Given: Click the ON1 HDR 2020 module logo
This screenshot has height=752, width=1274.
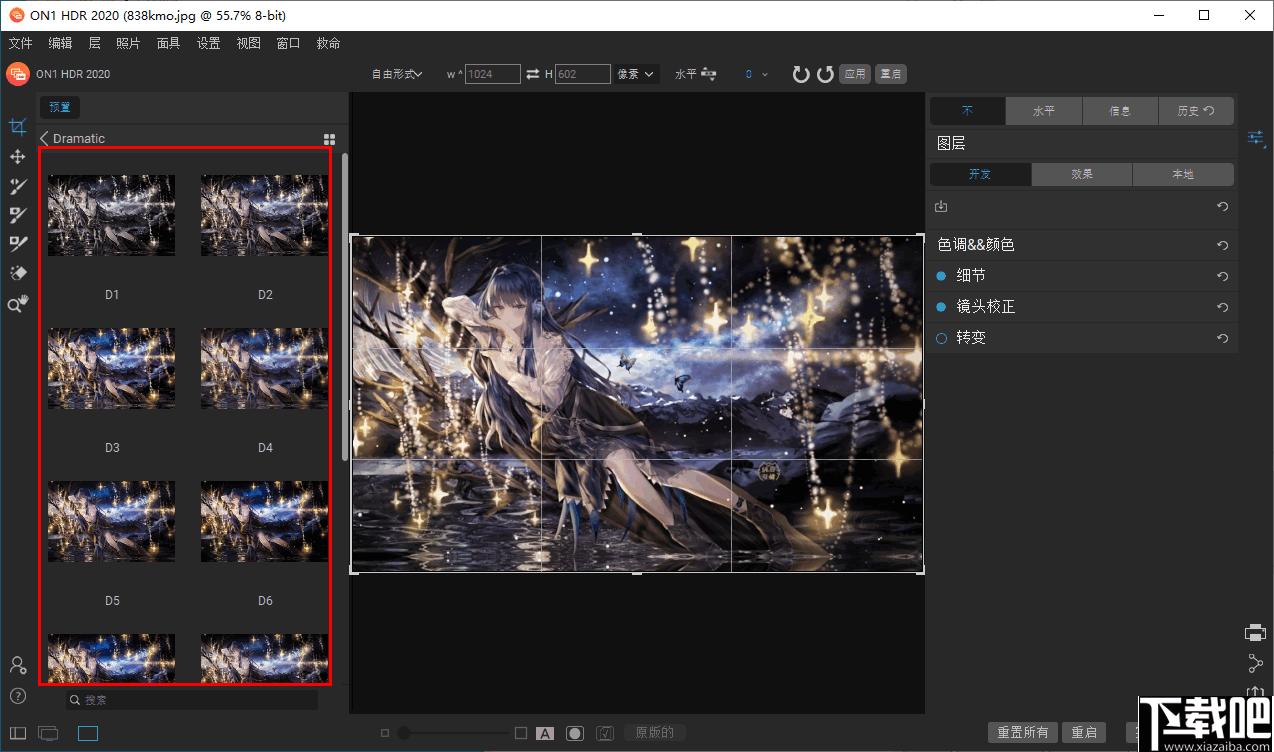Looking at the screenshot, I should (x=18, y=74).
